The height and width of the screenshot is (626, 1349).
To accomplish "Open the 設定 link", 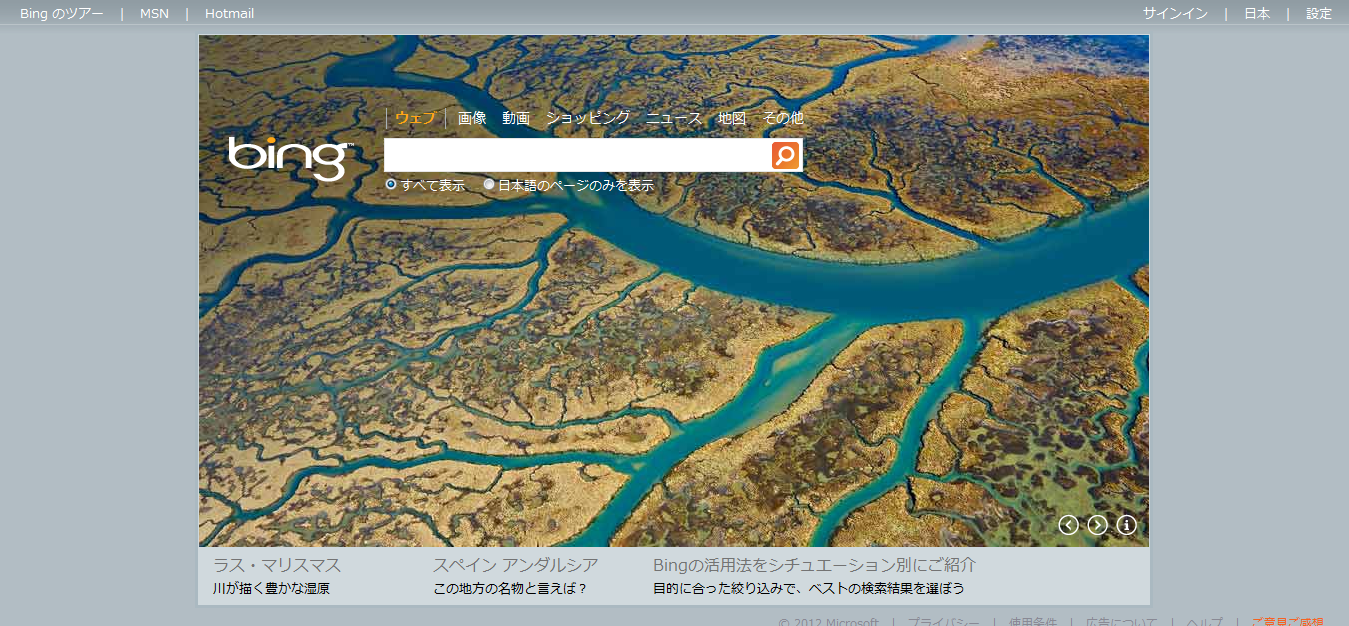I will click(x=1319, y=13).
